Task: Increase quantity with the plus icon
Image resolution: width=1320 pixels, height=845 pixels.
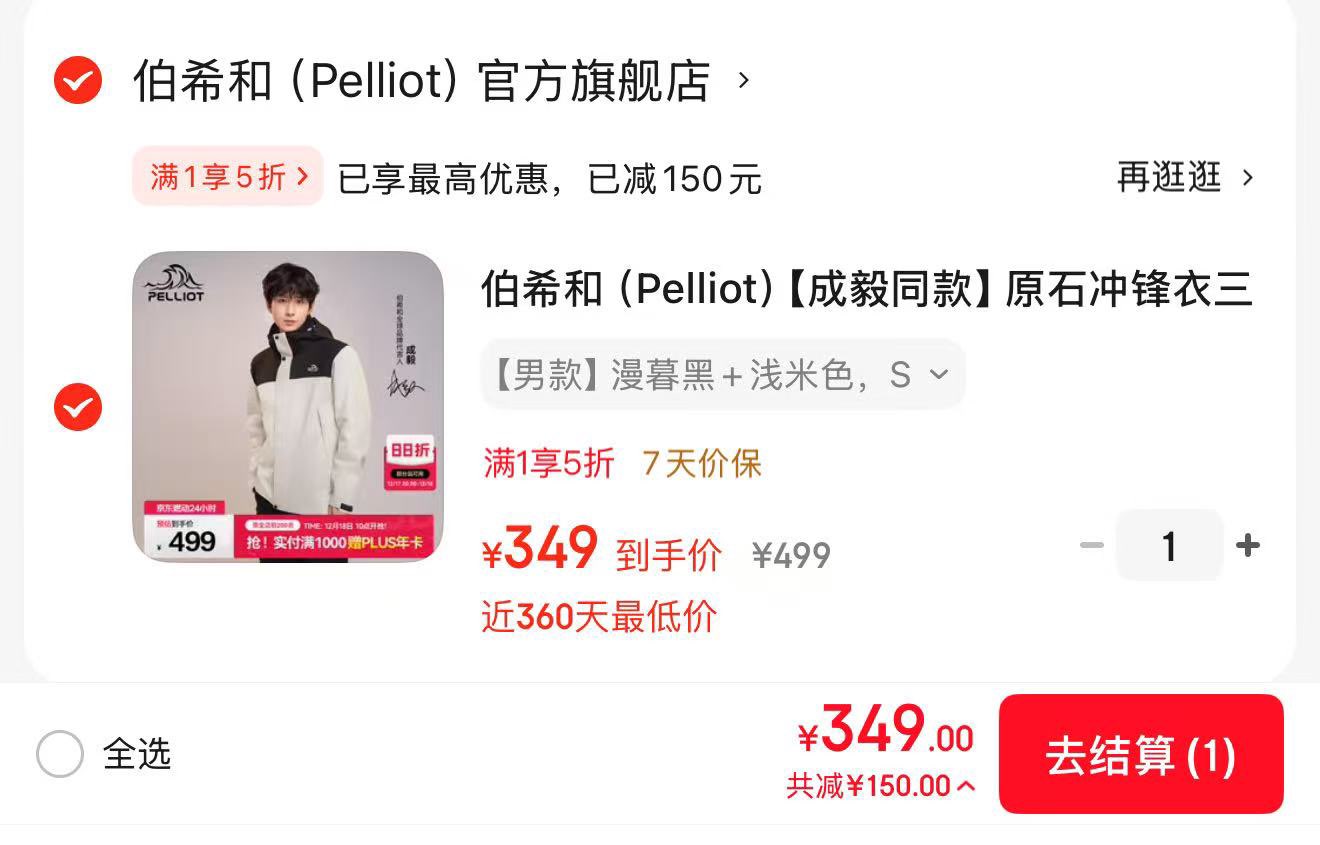Action: coord(1247,546)
